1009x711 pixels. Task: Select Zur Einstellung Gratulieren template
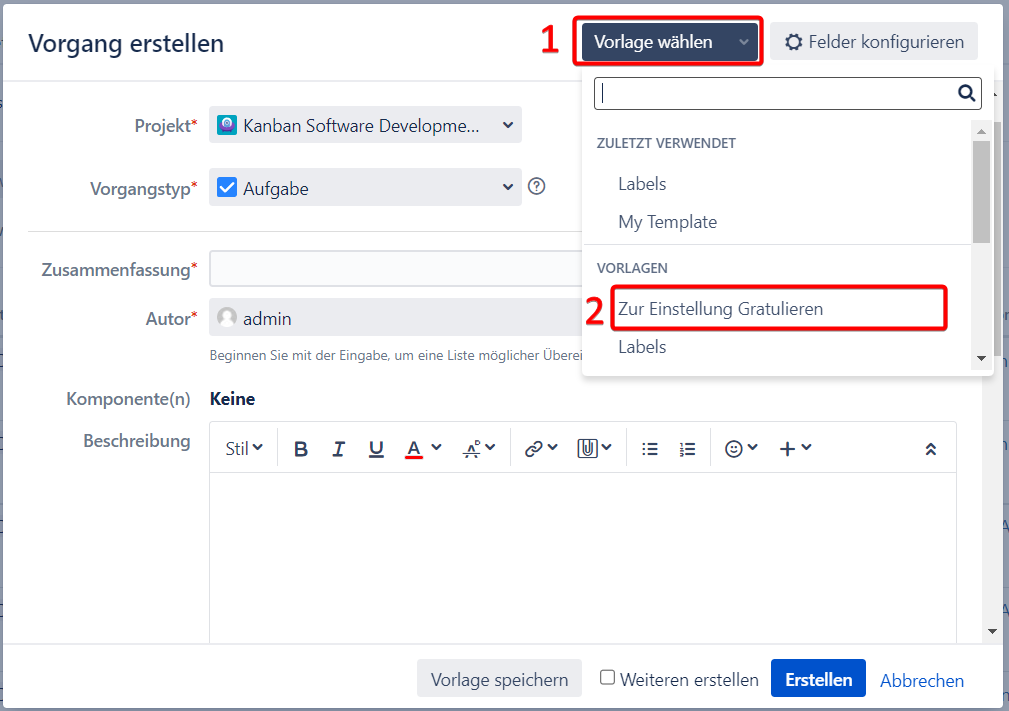click(x=720, y=309)
